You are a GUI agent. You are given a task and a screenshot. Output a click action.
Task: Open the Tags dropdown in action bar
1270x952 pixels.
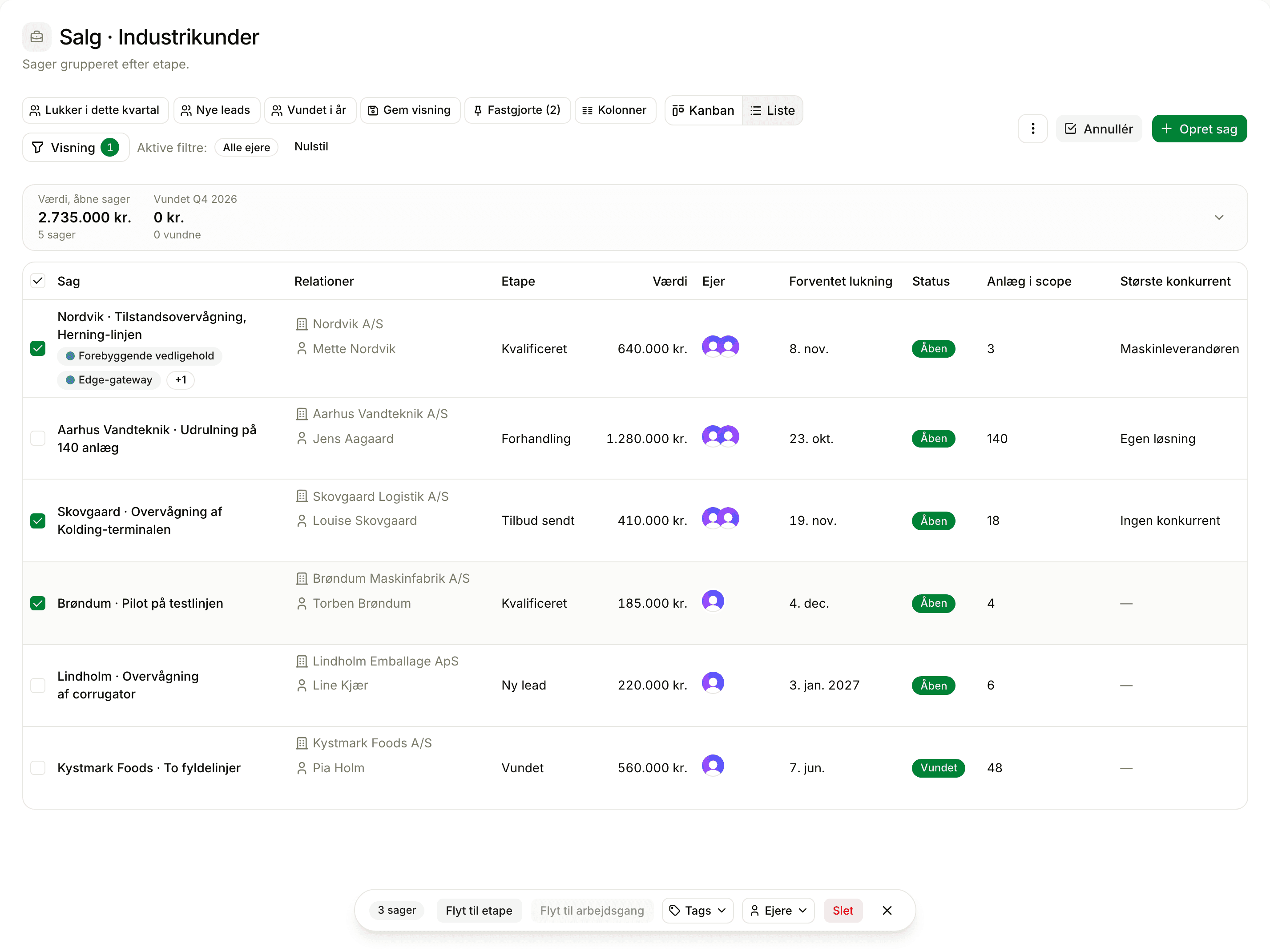point(697,910)
